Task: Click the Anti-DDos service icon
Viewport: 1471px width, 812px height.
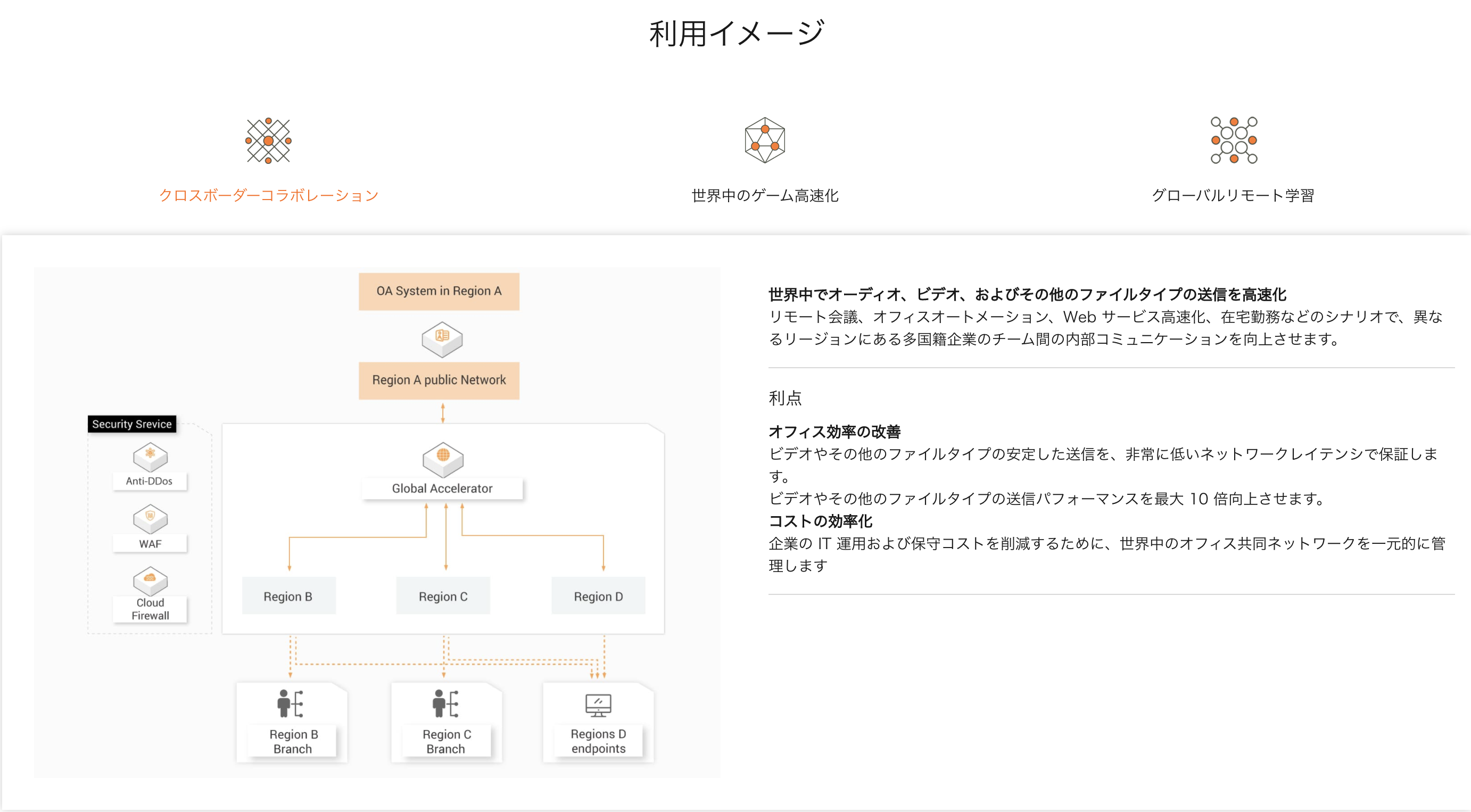Action: (150, 457)
